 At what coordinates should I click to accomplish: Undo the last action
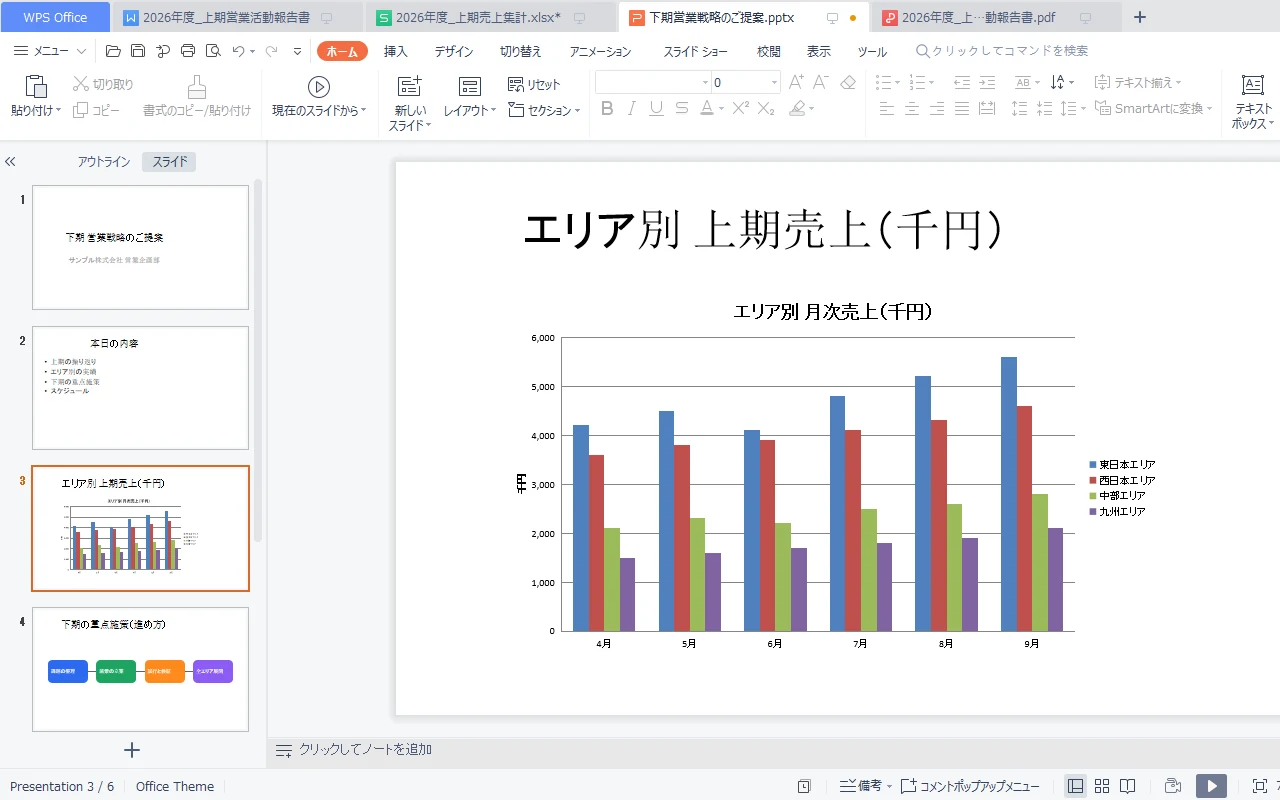[238, 51]
